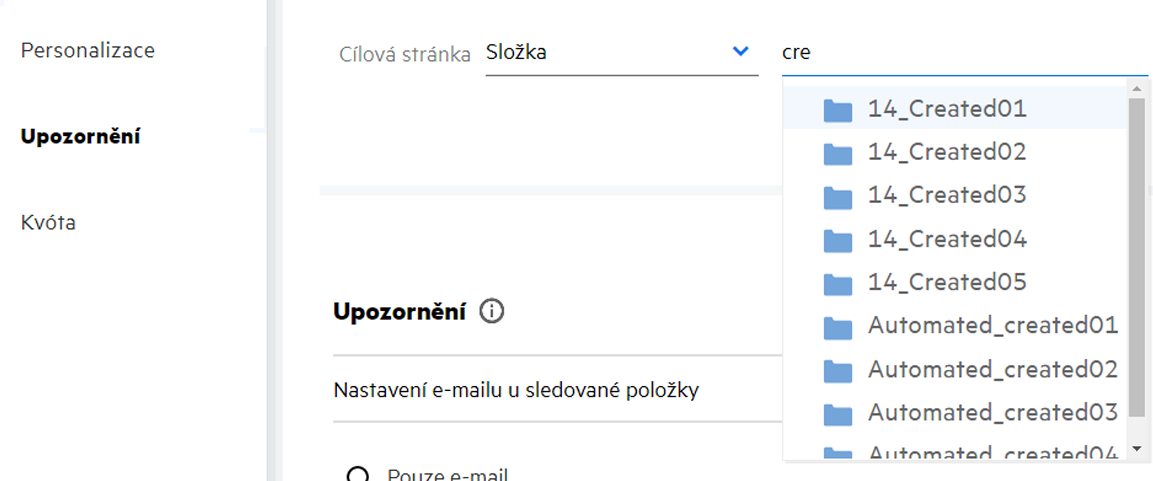Click the folder icon beside 14_Created05

(837, 283)
